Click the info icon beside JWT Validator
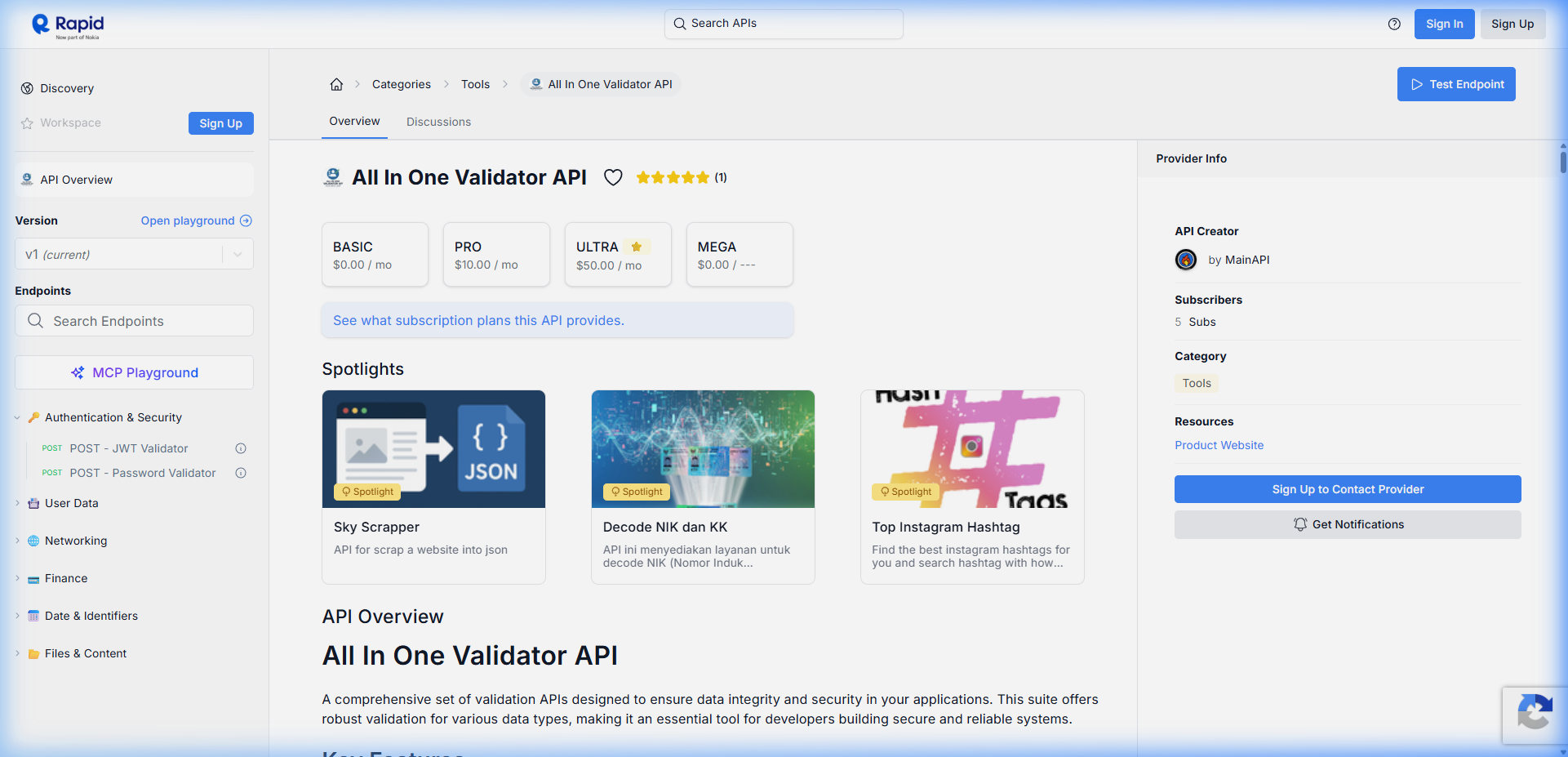 (x=241, y=448)
